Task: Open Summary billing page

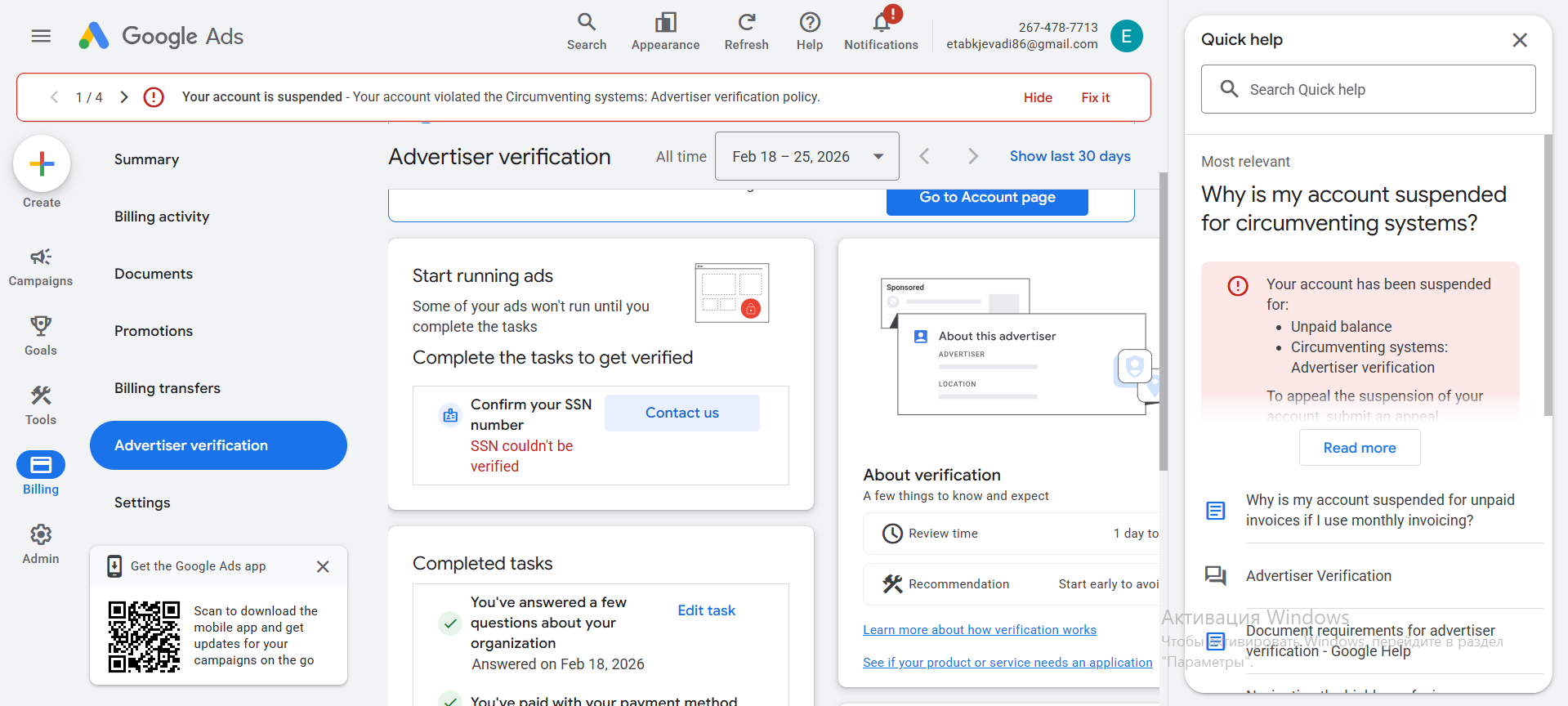Action: click(146, 159)
